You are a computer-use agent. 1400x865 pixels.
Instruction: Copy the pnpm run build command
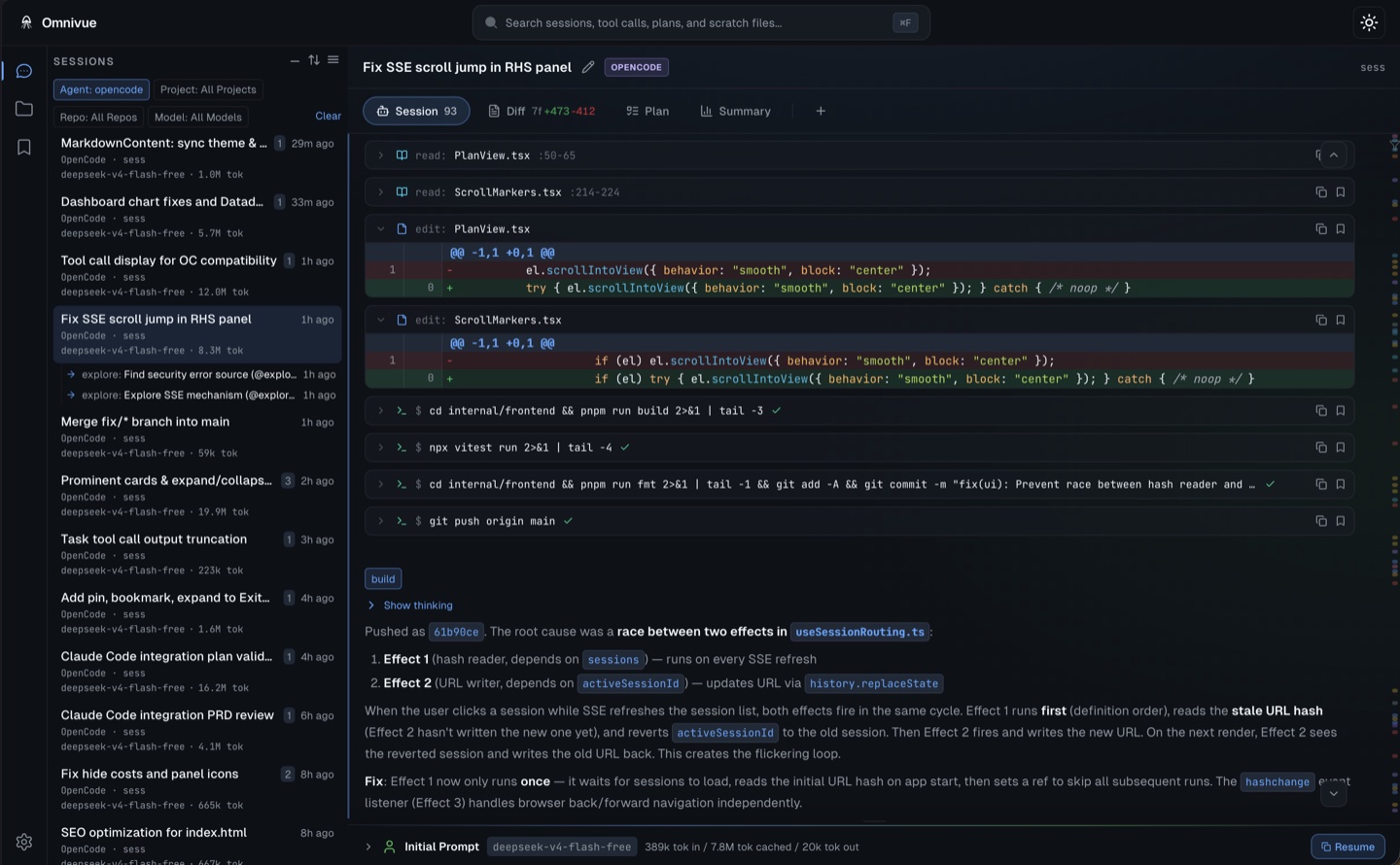1321,411
